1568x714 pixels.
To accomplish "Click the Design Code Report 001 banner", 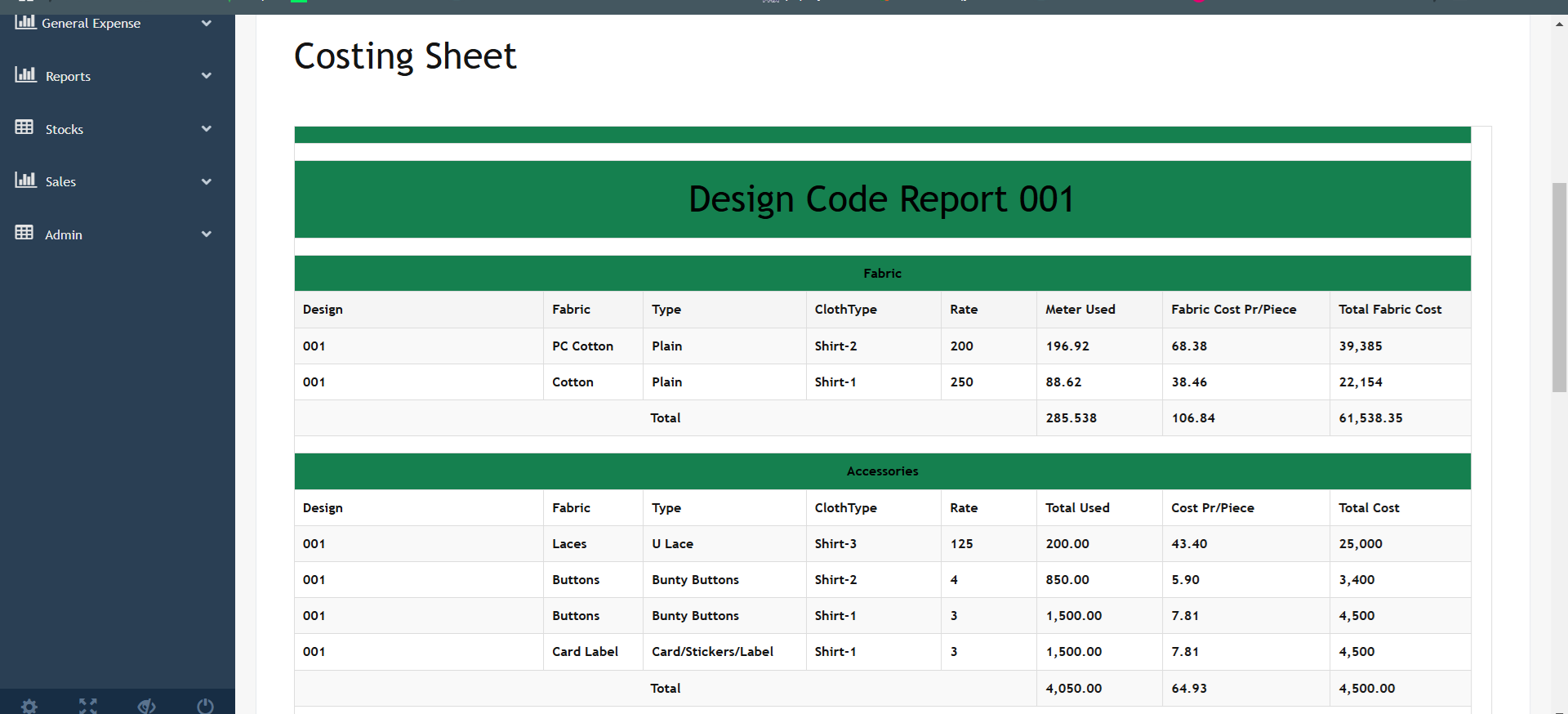I will [882, 199].
